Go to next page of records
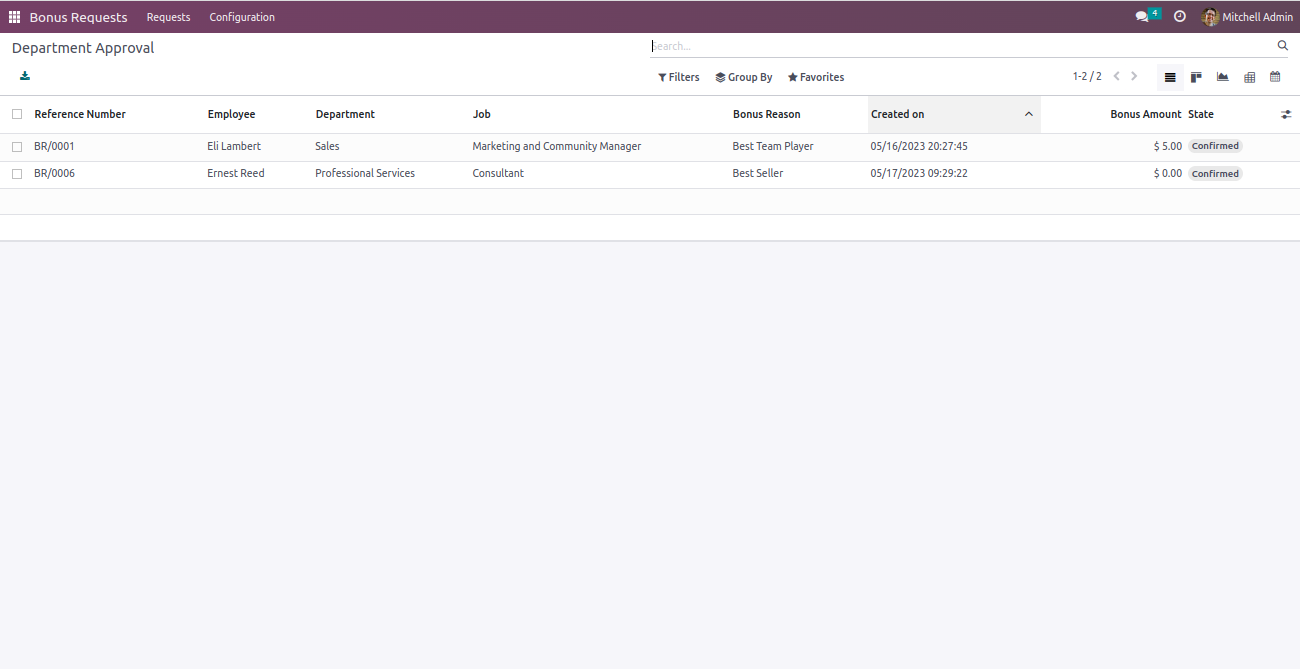Viewport: 1300px width, 669px height. (1134, 76)
